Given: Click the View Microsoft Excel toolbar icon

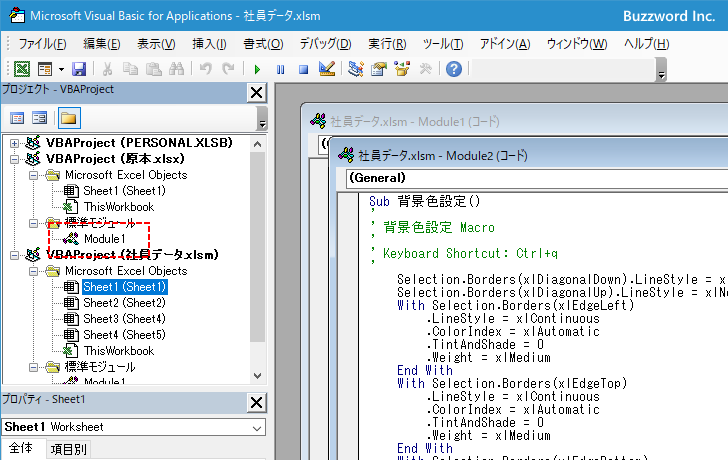Looking at the screenshot, I should coord(22,69).
